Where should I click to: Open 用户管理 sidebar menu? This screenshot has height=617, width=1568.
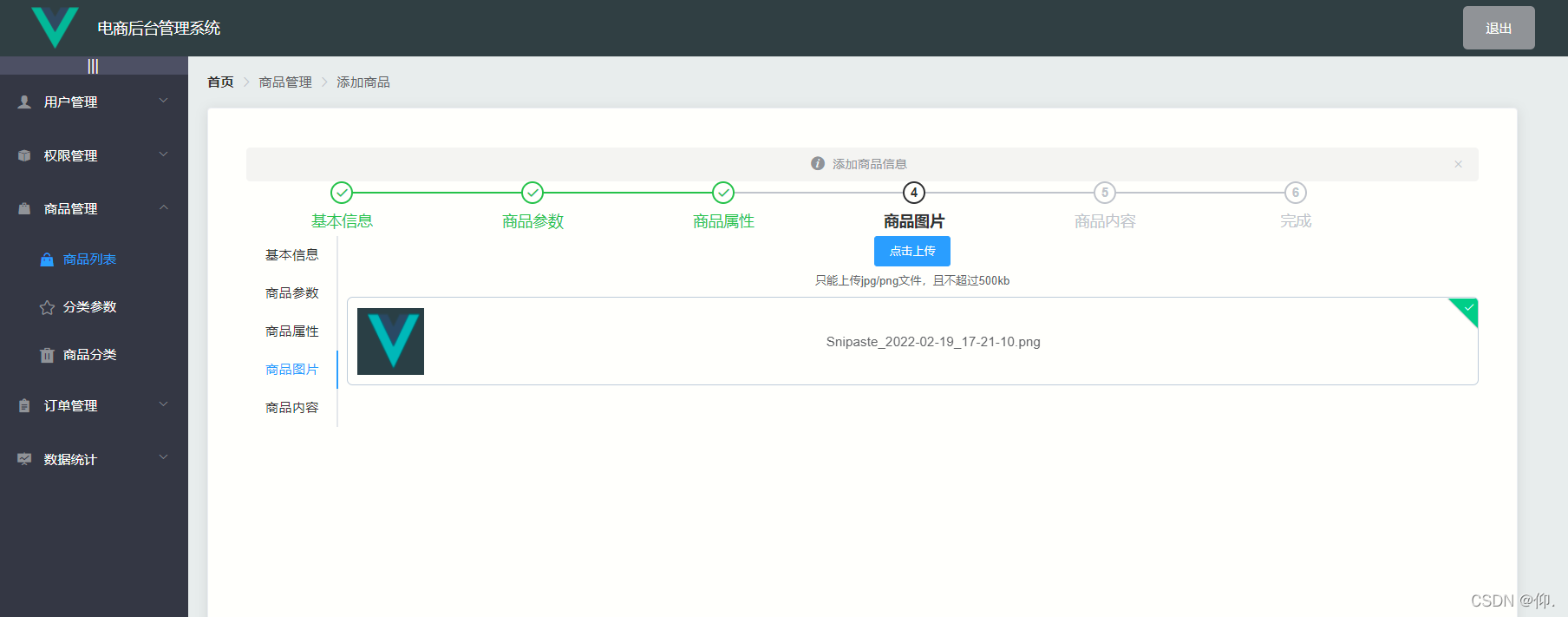(94, 102)
